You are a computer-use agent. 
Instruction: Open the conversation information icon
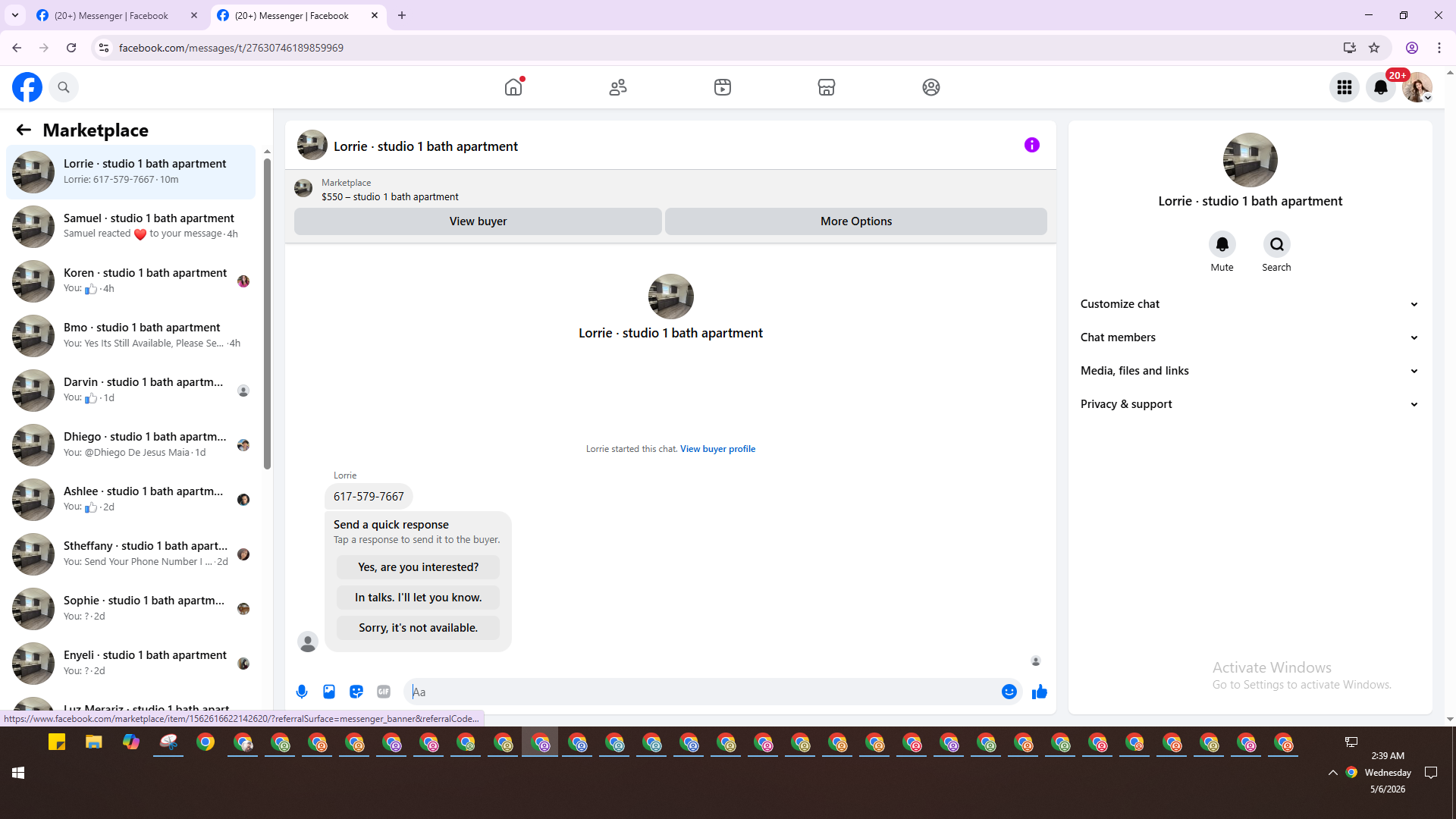(x=1032, y=145)
